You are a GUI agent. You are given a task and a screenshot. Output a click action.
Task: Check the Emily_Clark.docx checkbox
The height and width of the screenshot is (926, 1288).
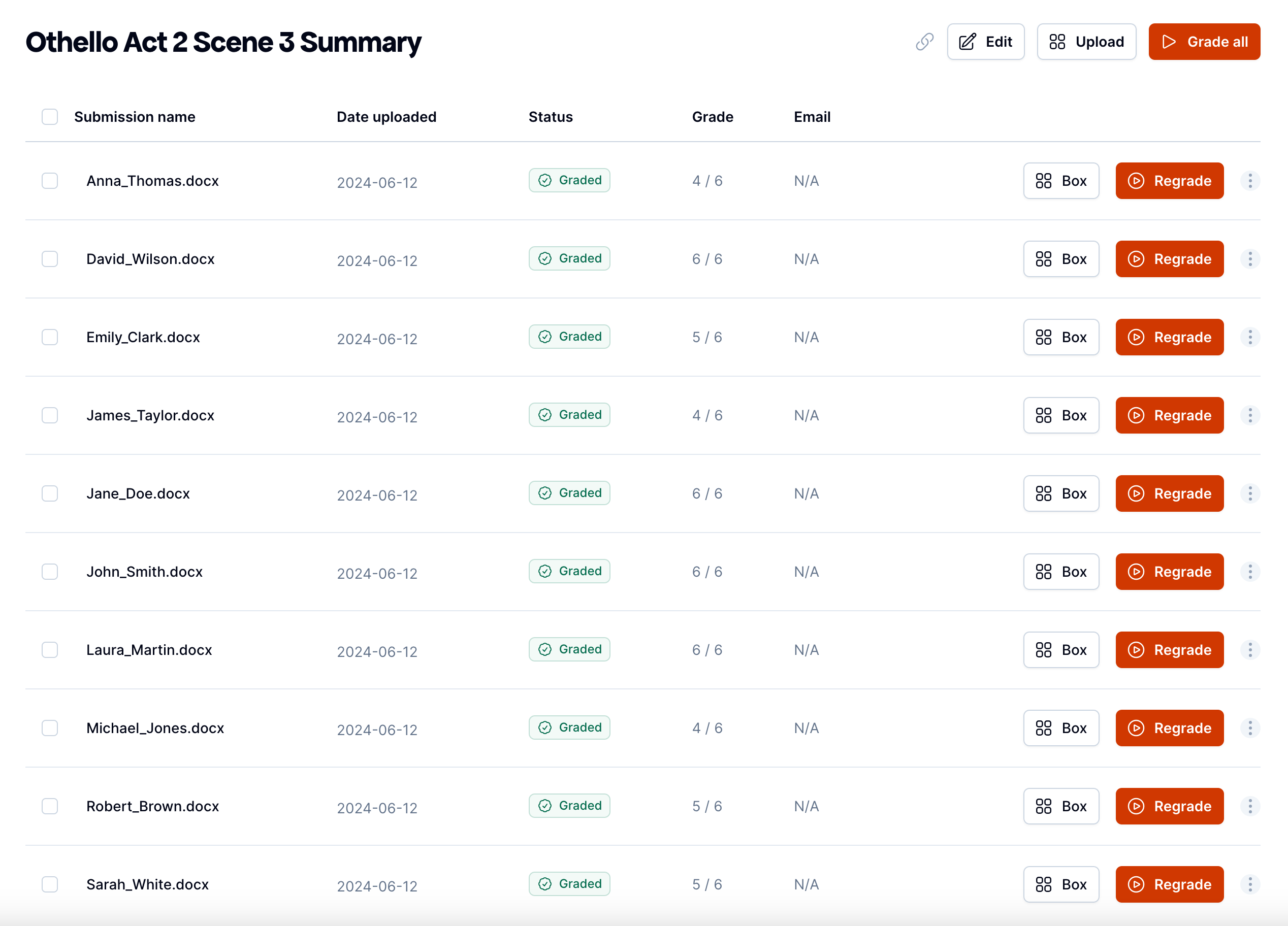50,337
